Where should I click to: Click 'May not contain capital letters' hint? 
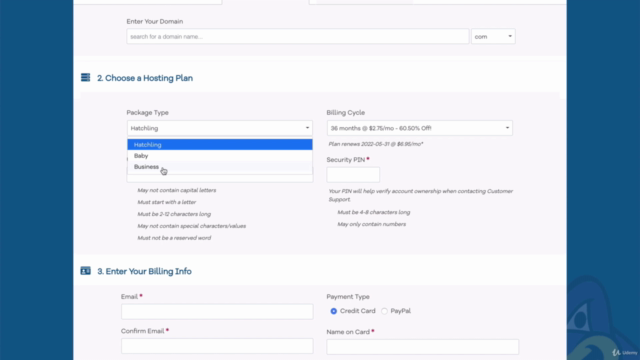pos(177,190)
